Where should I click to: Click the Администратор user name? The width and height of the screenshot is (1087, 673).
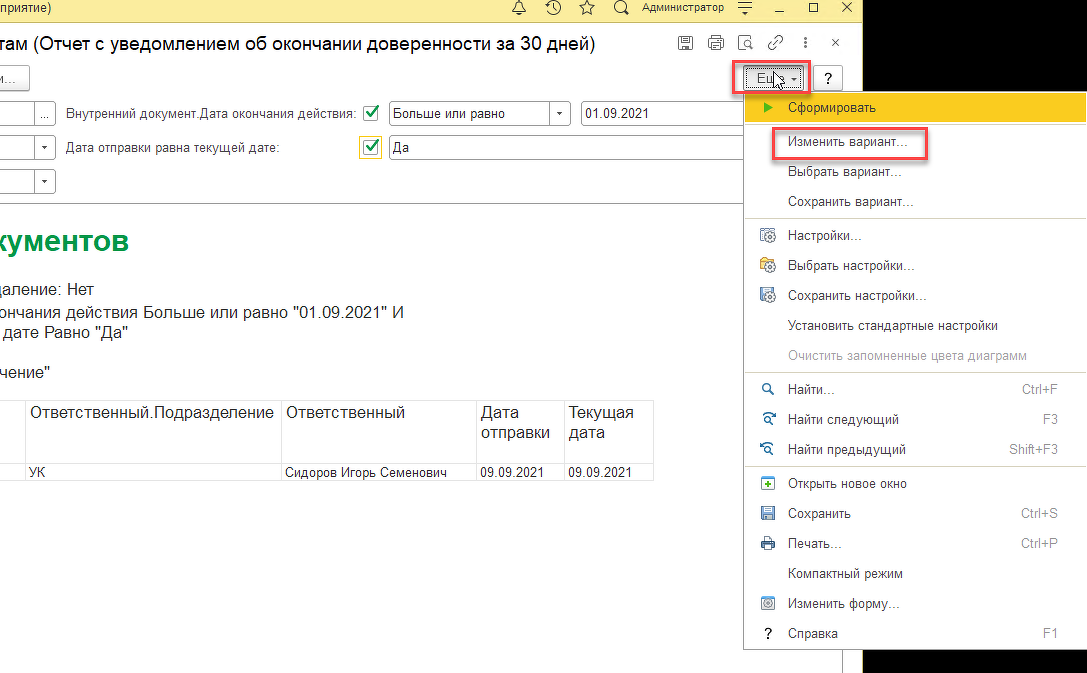coord(683,8)
